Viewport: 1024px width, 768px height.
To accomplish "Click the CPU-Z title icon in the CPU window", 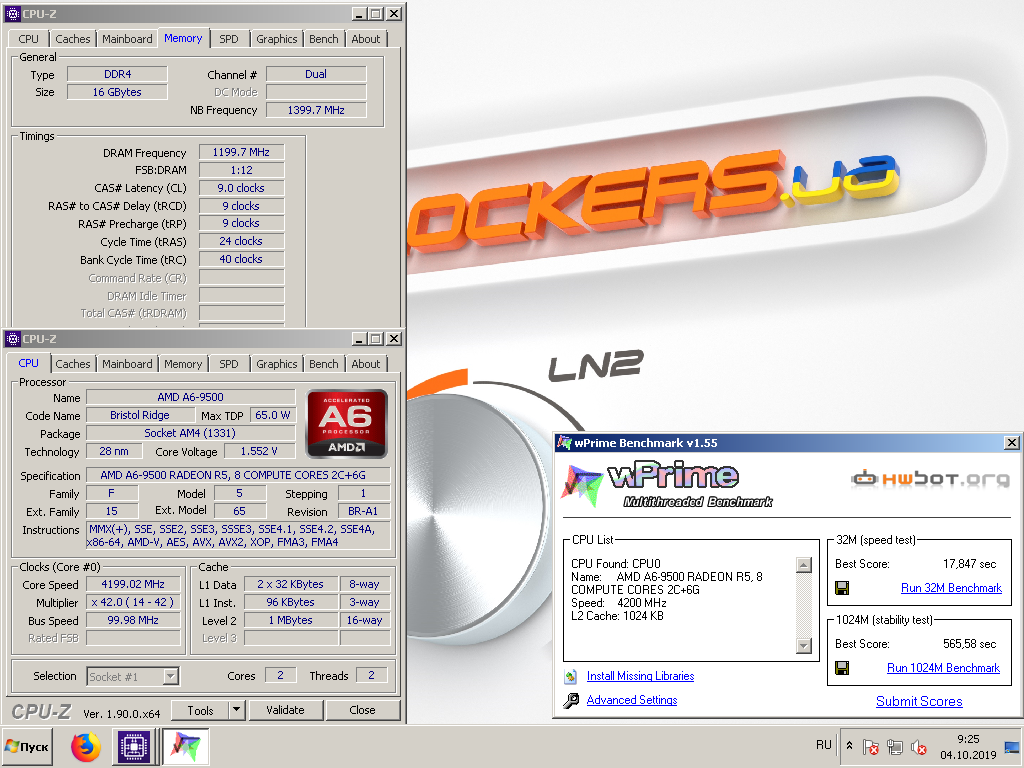I will 13,338.
